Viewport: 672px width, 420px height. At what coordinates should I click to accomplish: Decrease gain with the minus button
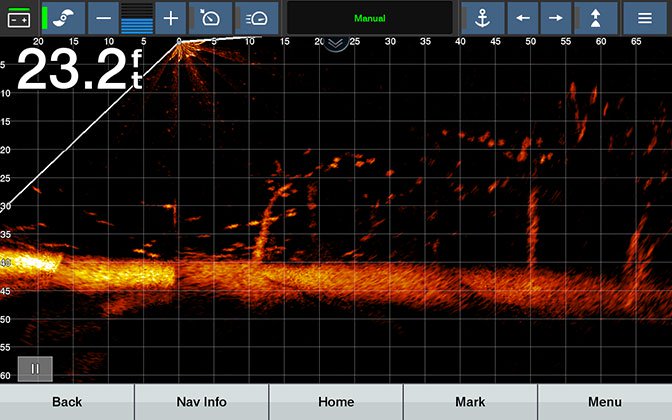point(103,18)
